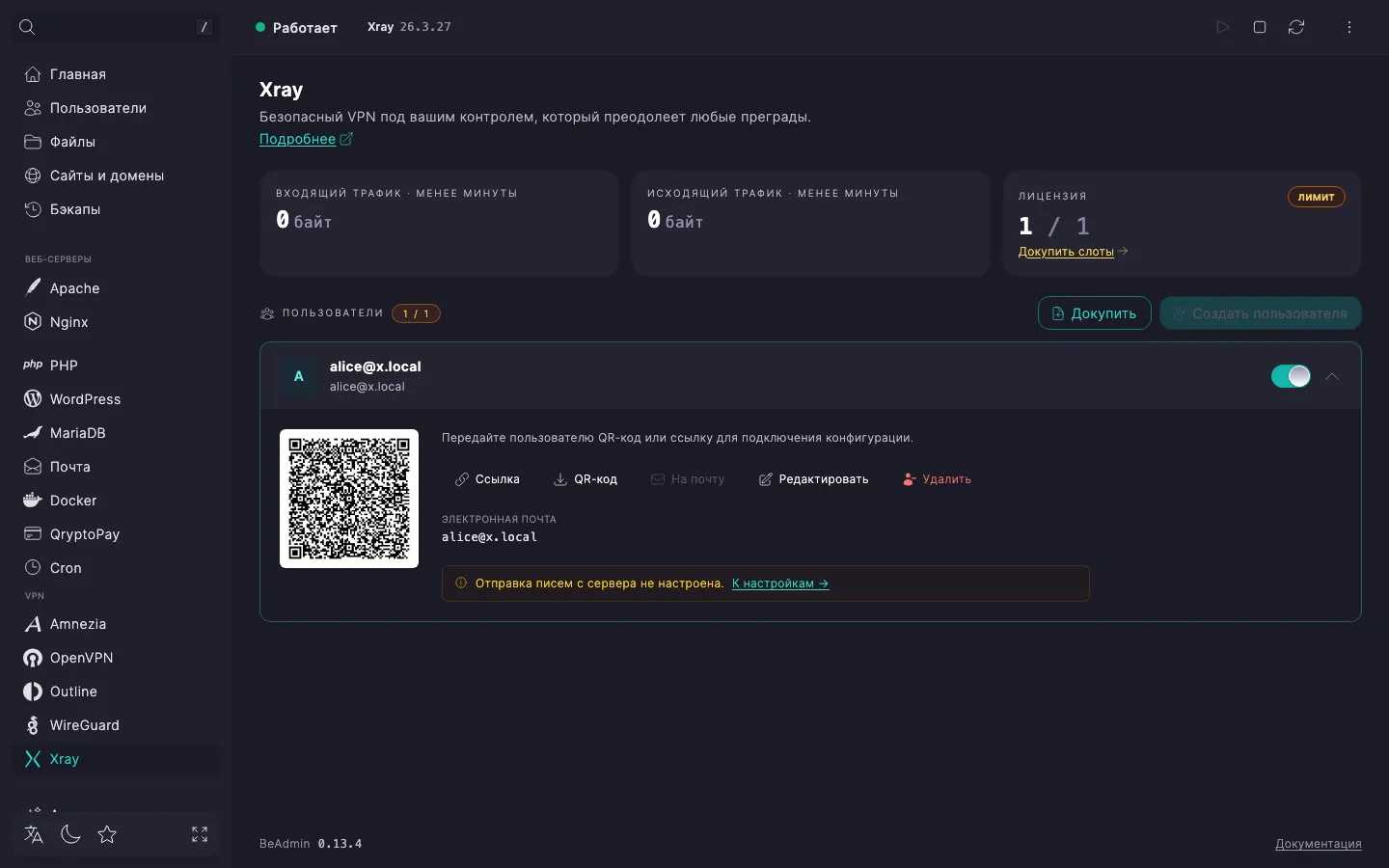Click Удалить to delete user

point(937,479)
